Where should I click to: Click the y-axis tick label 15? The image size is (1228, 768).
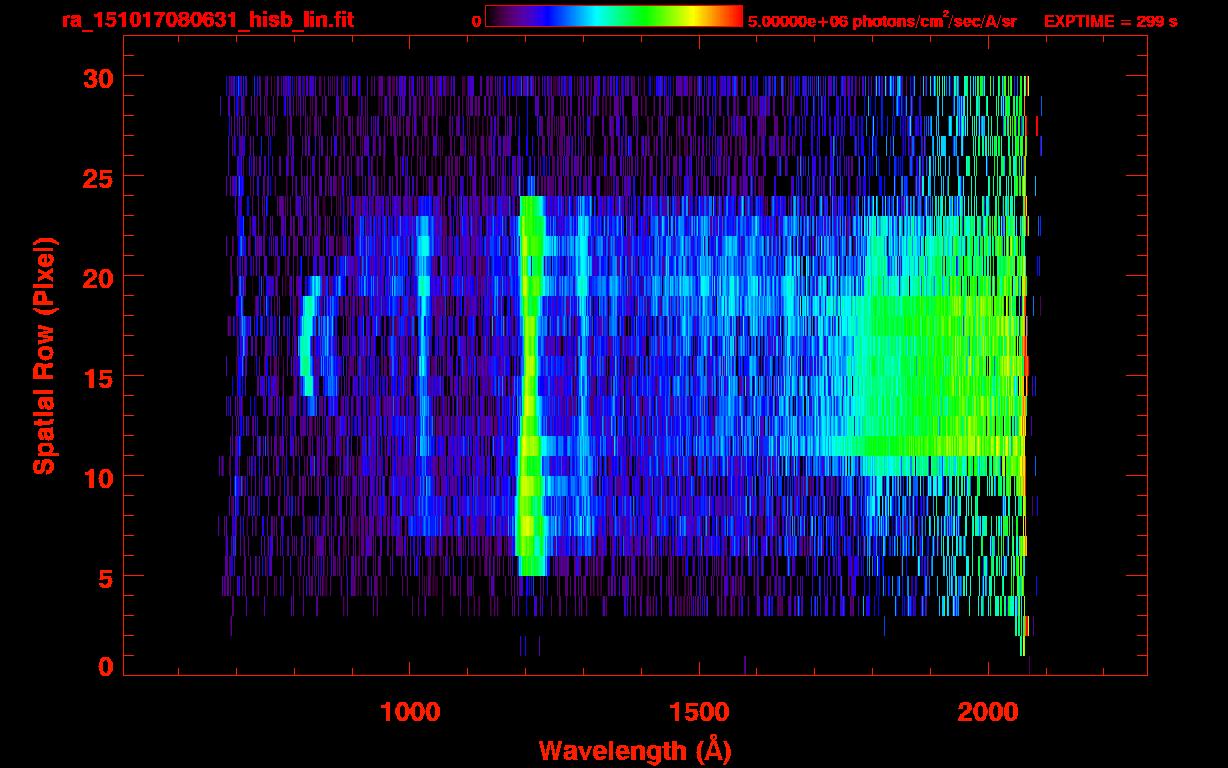coord(96,377)
